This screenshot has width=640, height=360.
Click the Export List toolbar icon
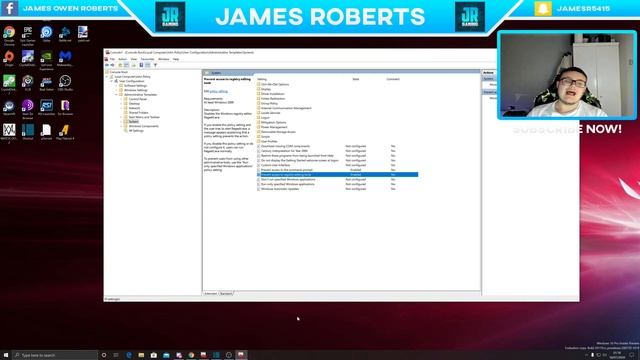tap(134, 65)
